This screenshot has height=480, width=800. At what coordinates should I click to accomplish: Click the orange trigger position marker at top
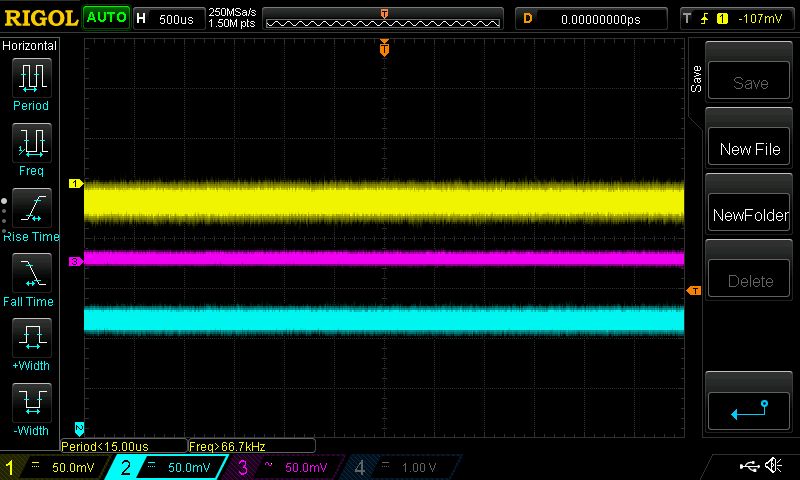pos(384,48)
